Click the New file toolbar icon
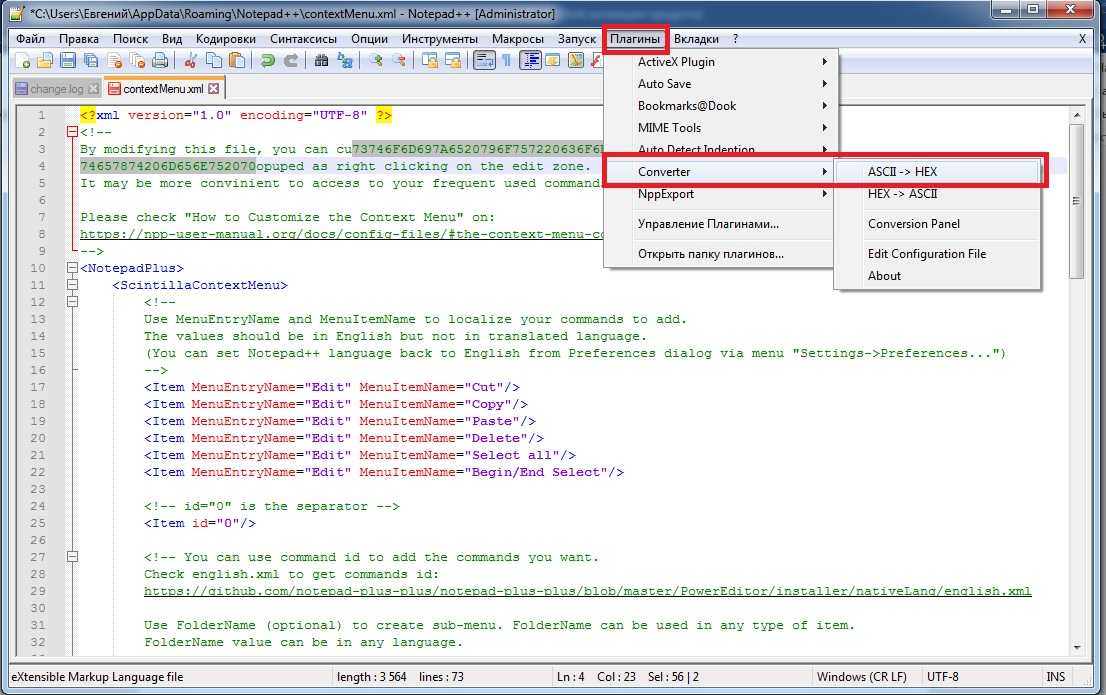1106x695 pixels. click(x=21, y=61)
